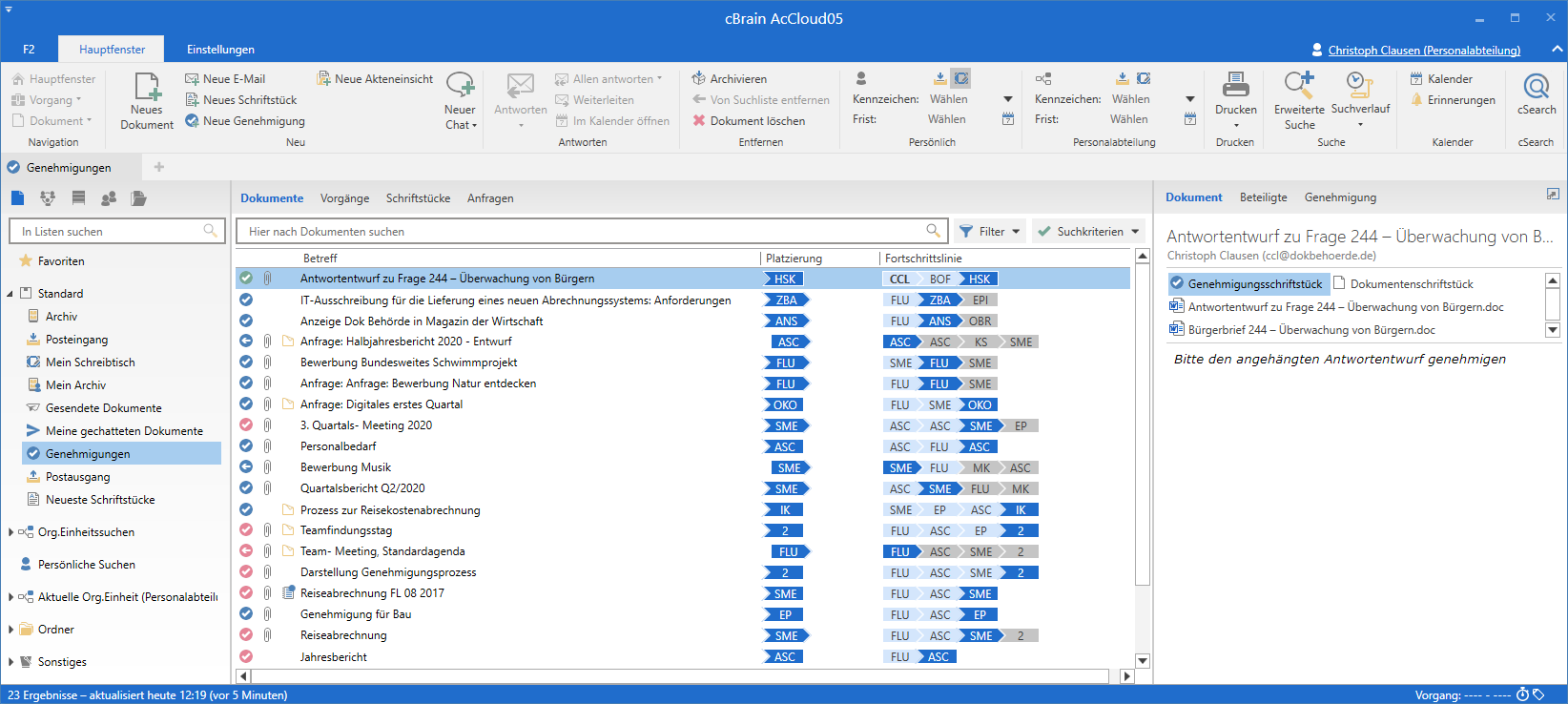Toggle status icon of Bewerbung Musik row

(246, 467)
